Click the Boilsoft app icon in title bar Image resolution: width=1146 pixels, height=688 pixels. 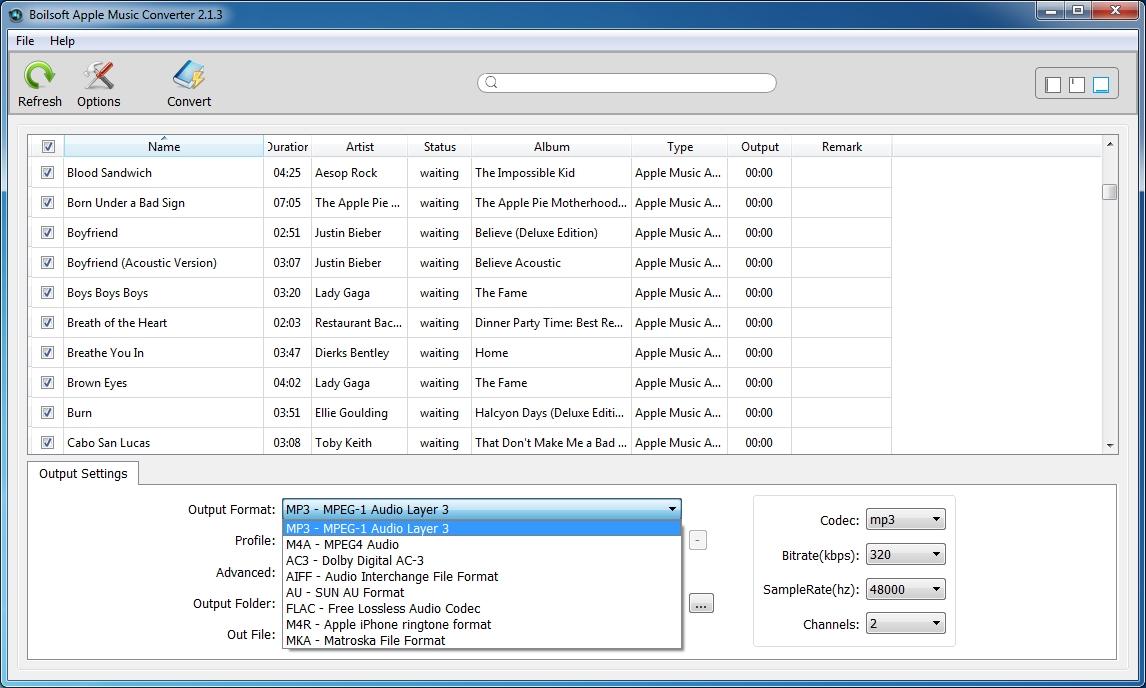pyautogui.click(x=15, y=15)
